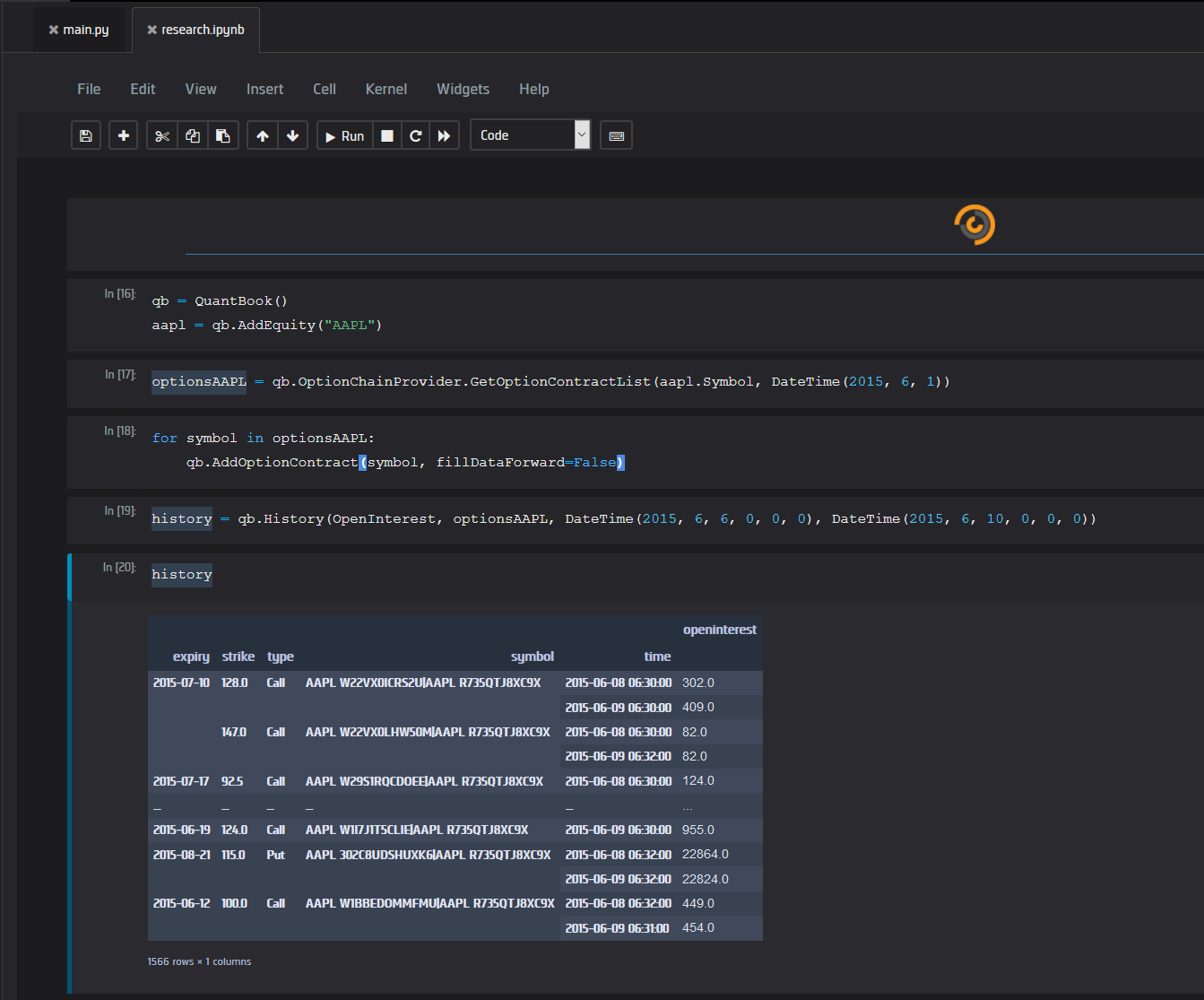Click the openinterest column header
The image size is (1204, 1000).
(719, 629)
